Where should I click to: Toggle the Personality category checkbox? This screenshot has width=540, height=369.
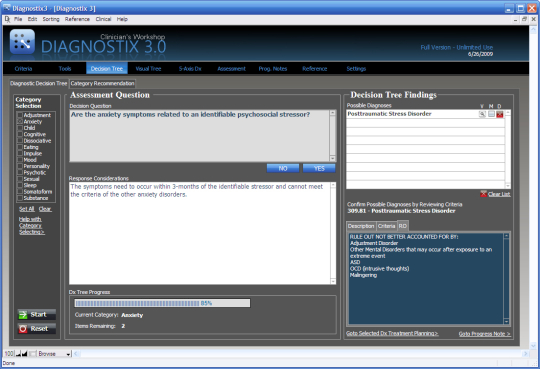(20, 166)
